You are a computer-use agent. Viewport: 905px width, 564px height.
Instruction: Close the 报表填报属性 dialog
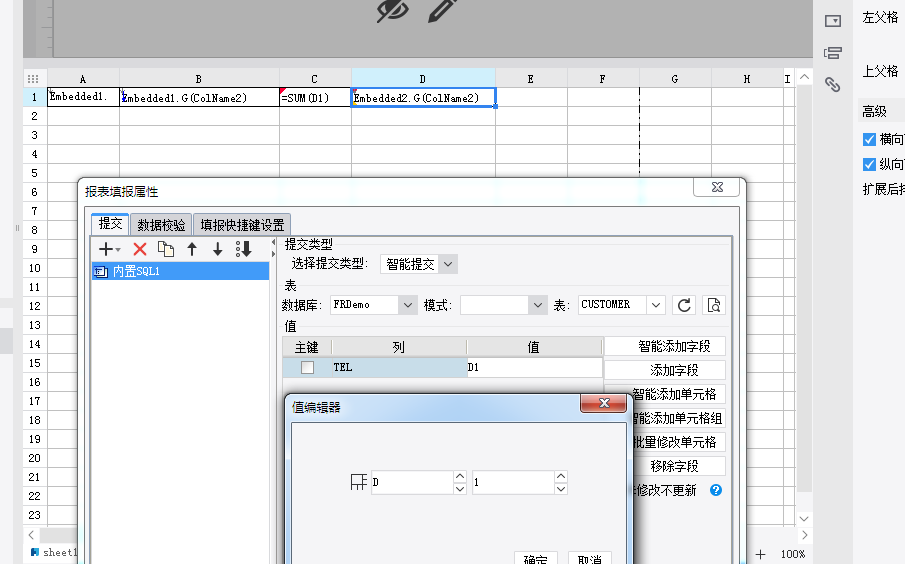coord(717,187)
